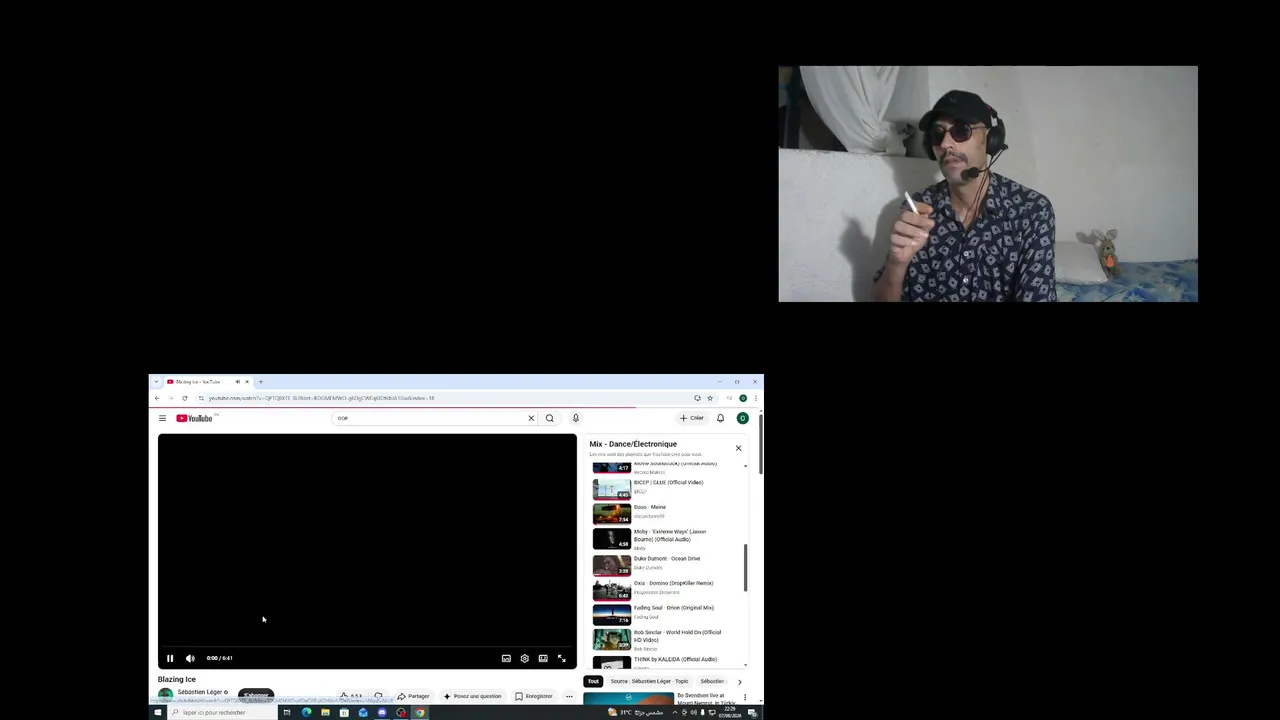
Task: Run the search with the magnifier button
Action: click(549, 418)
